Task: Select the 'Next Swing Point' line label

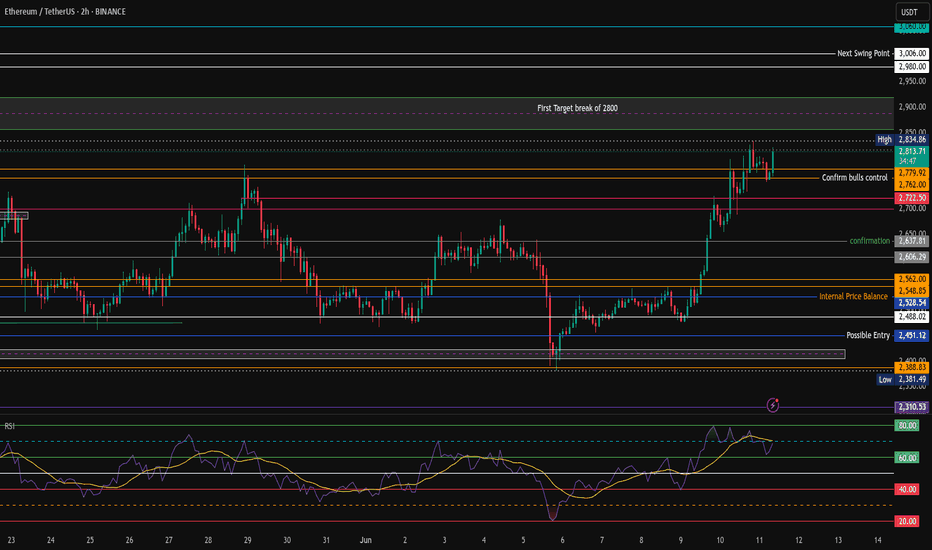Action: pos(863,54)
